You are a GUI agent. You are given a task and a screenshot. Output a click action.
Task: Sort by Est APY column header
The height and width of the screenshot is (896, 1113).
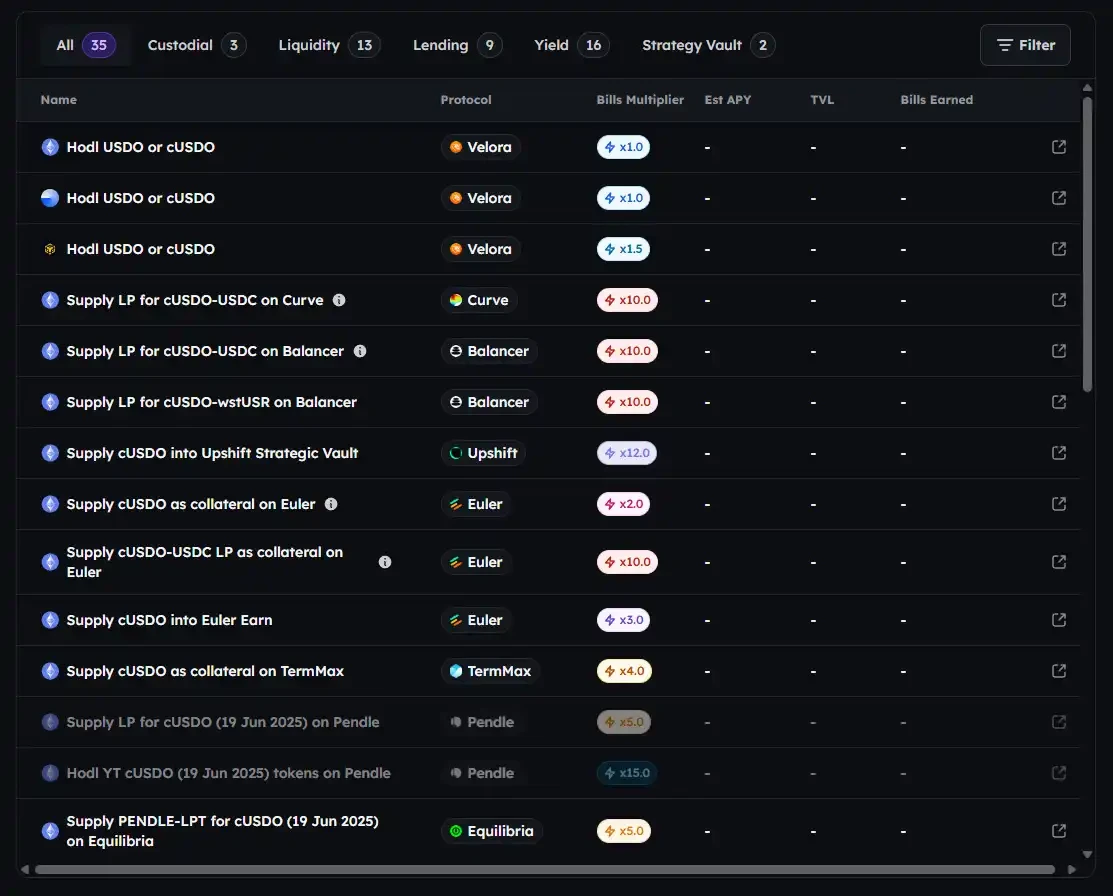pyautogui.click(x=727, y=100)
